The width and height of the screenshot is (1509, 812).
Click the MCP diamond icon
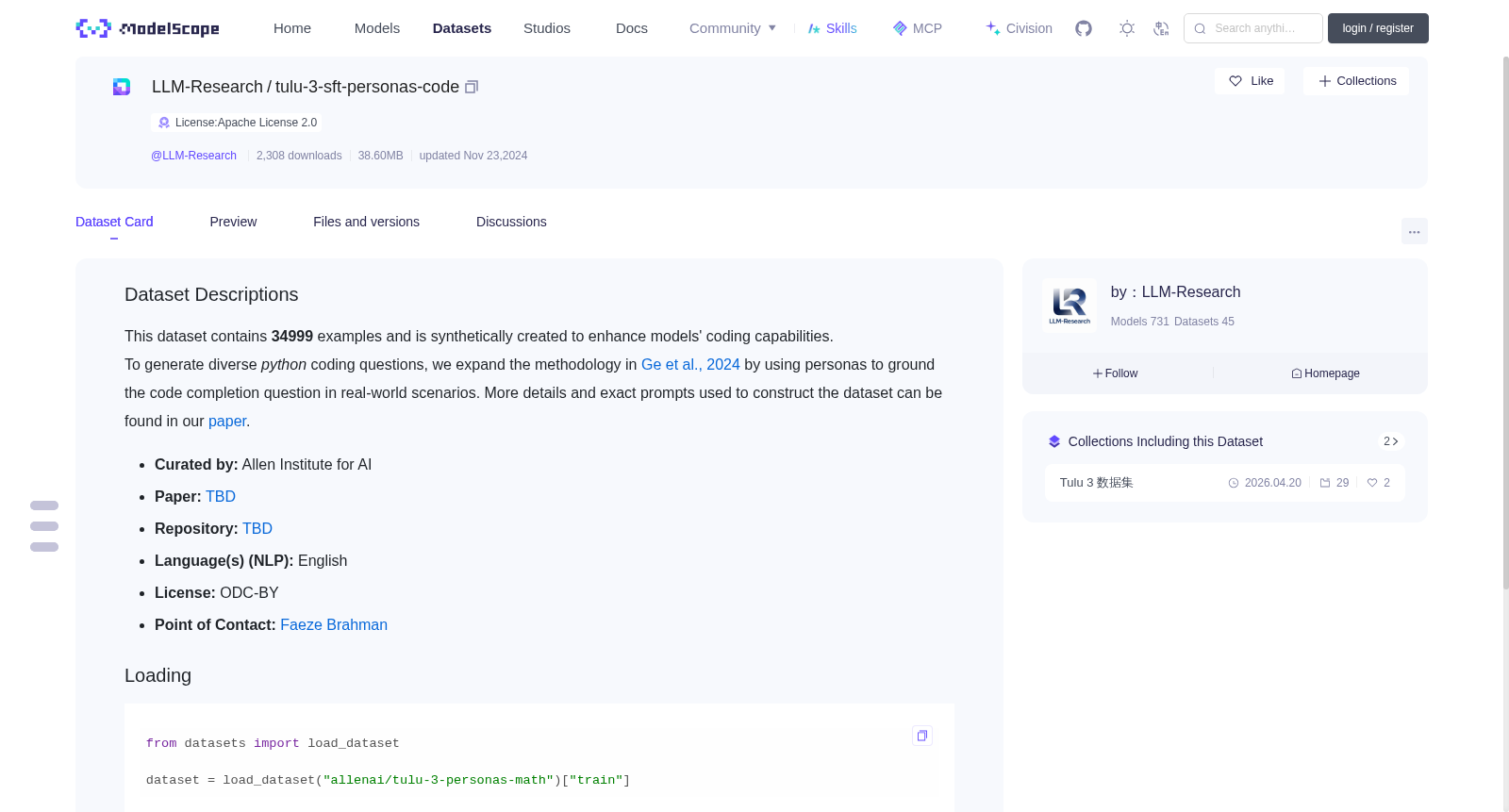(x=900, y=28)
